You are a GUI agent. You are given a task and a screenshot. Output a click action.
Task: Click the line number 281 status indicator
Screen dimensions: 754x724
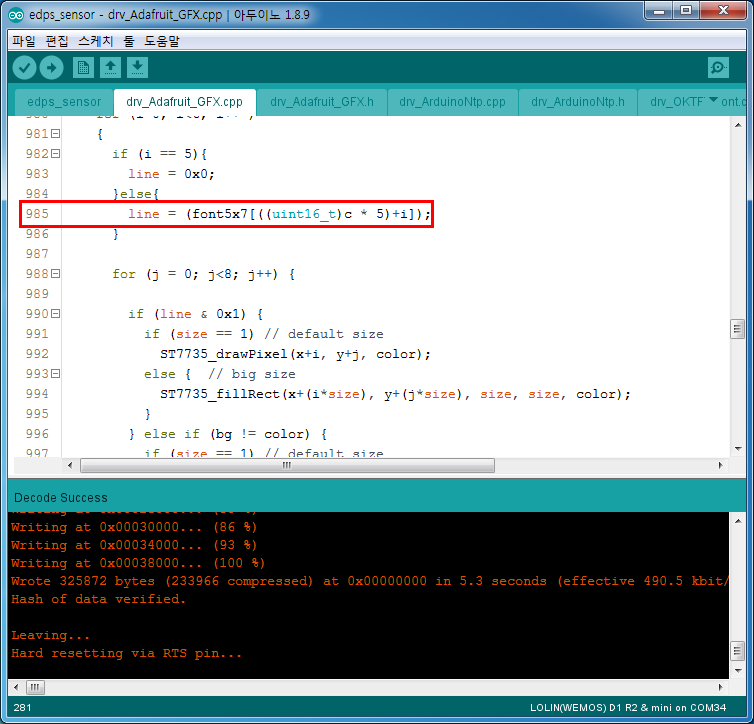22,708
